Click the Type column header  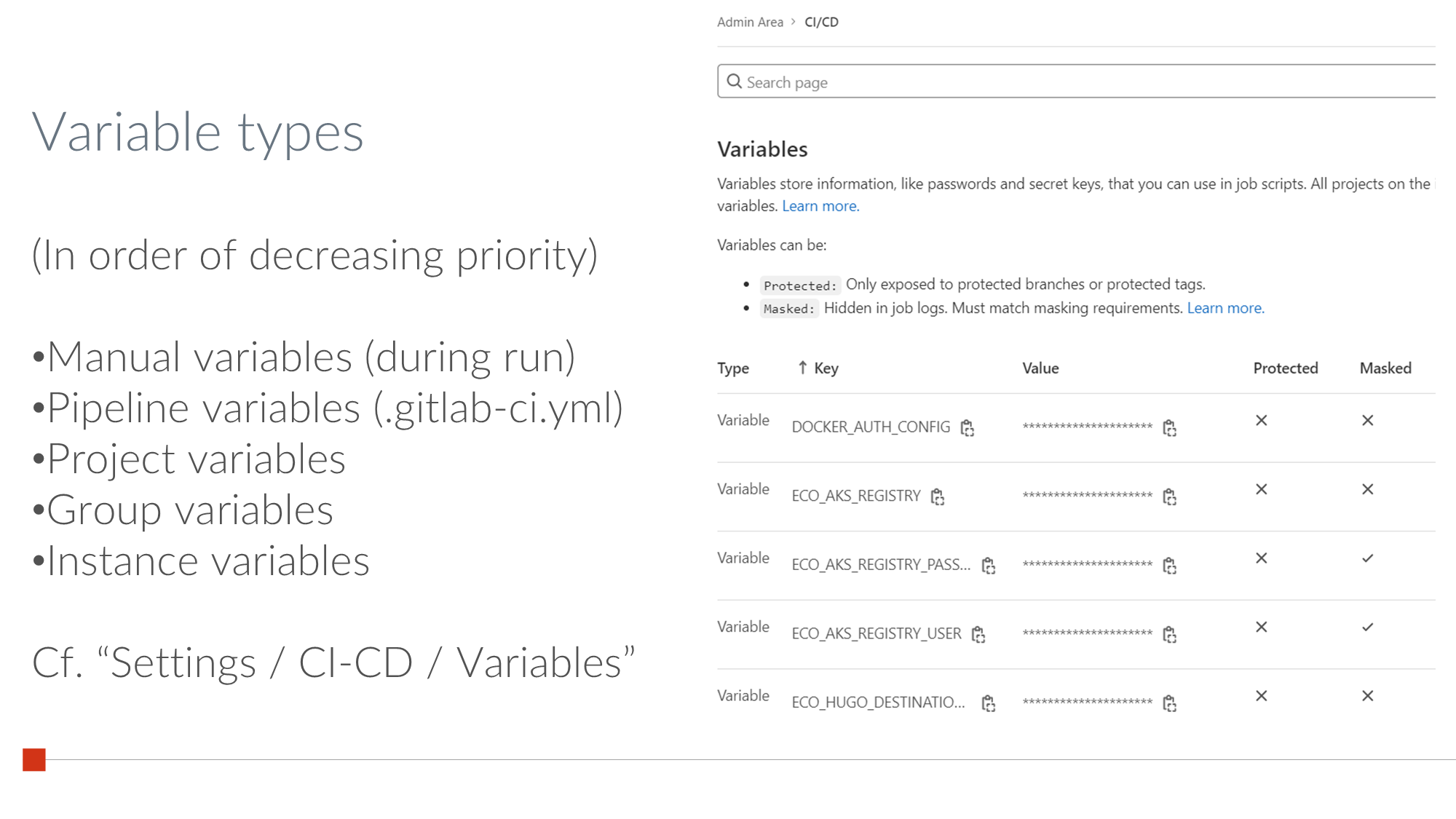(732, 368)
